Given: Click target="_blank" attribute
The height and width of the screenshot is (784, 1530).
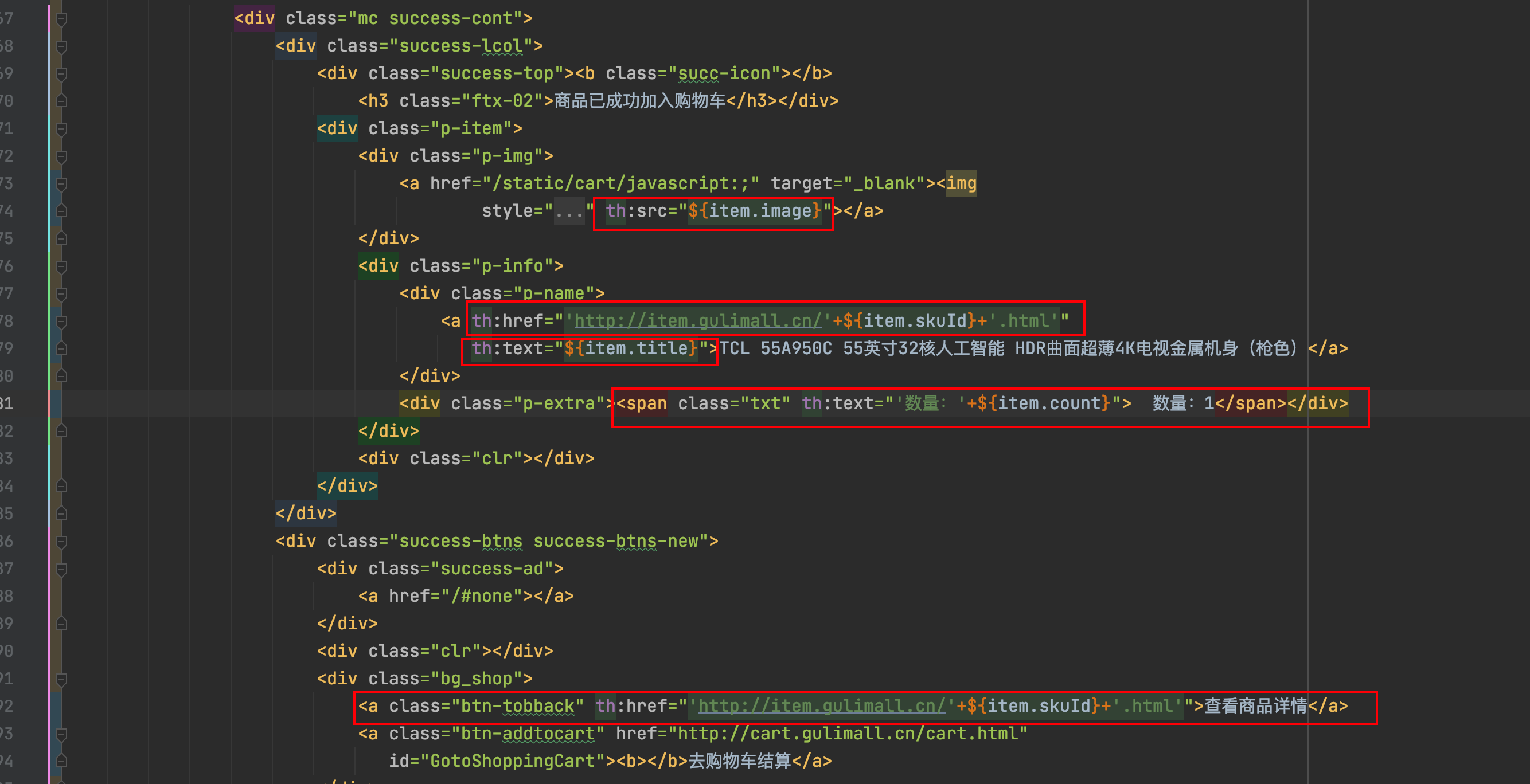Looking at the screenshot, I should tap(848, 183).
